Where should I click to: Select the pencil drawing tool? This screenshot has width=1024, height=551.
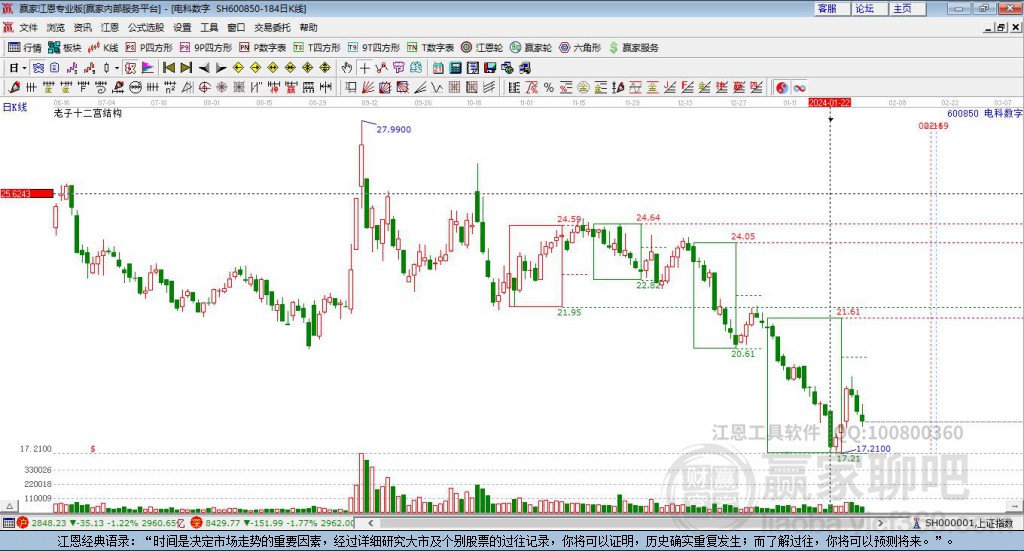[14, 87]
